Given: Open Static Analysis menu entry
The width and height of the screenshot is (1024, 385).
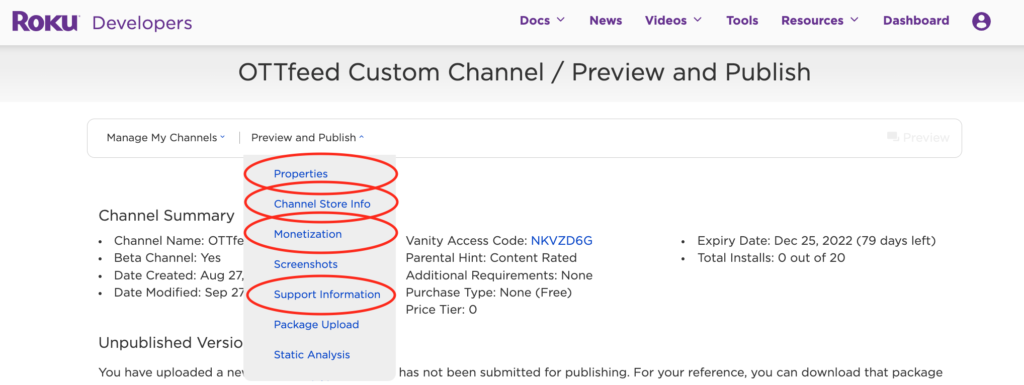Looking at the screenshot, I should pyautogui.click(x=312, y=355).
